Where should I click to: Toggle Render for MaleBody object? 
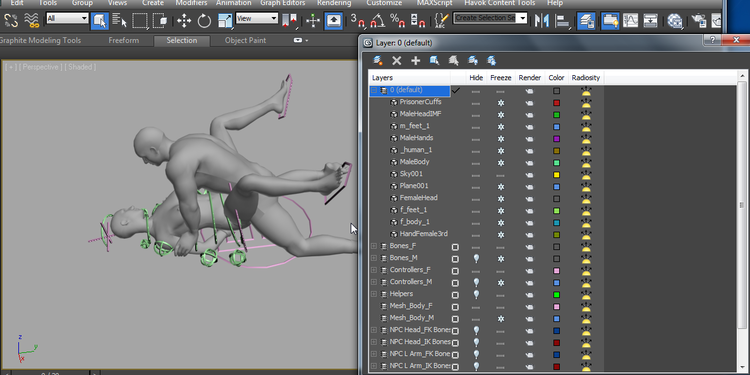(529, 163)
